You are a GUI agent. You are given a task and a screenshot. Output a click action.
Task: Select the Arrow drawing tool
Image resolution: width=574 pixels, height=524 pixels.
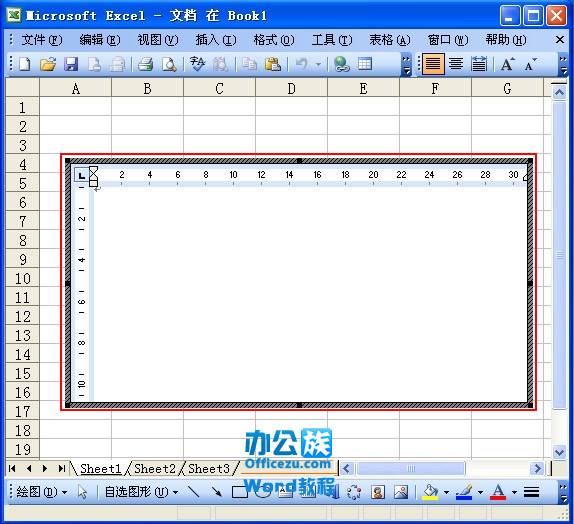click(217, 492)
